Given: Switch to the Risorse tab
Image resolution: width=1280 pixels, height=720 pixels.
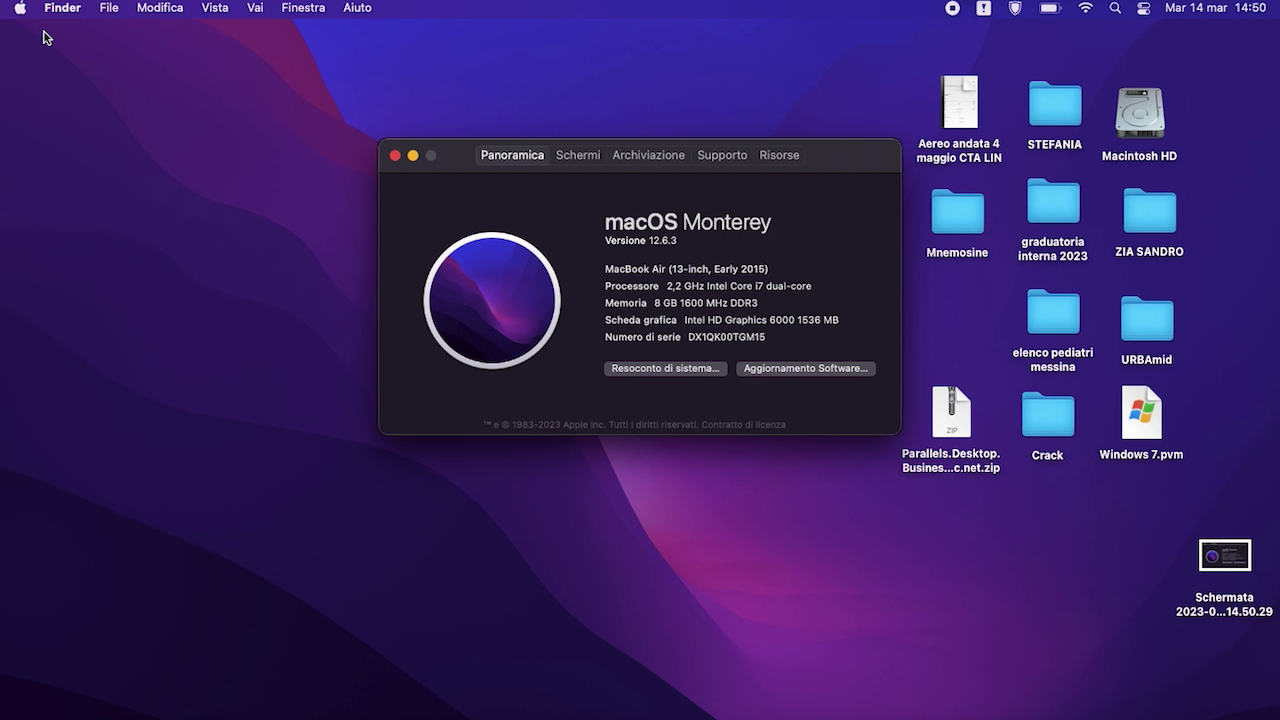Looking at the screenshot, I should pyautogui.click(x=779, y=155).
